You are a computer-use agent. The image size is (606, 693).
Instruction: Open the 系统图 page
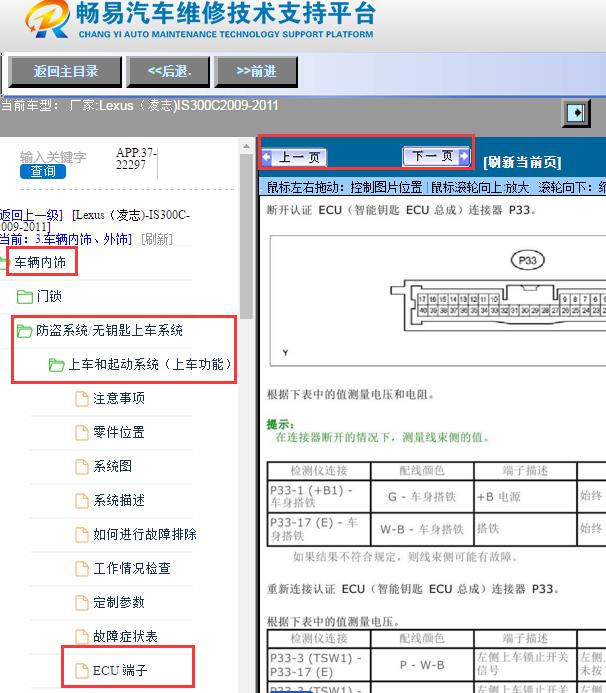pyautogui.click(x=112, y=467)
